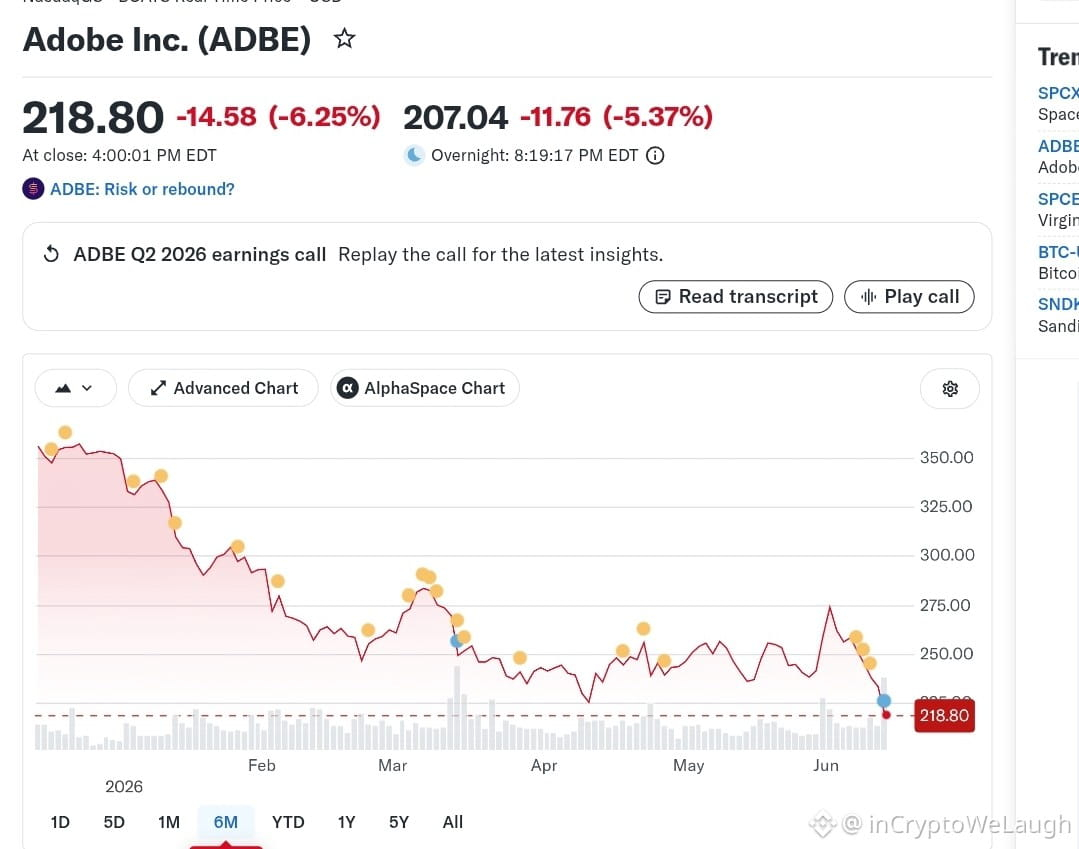The width and height of the screenshot is (1079, 849).
Task: Click the replay icon beside earnings call
Action: click(51, 255)
